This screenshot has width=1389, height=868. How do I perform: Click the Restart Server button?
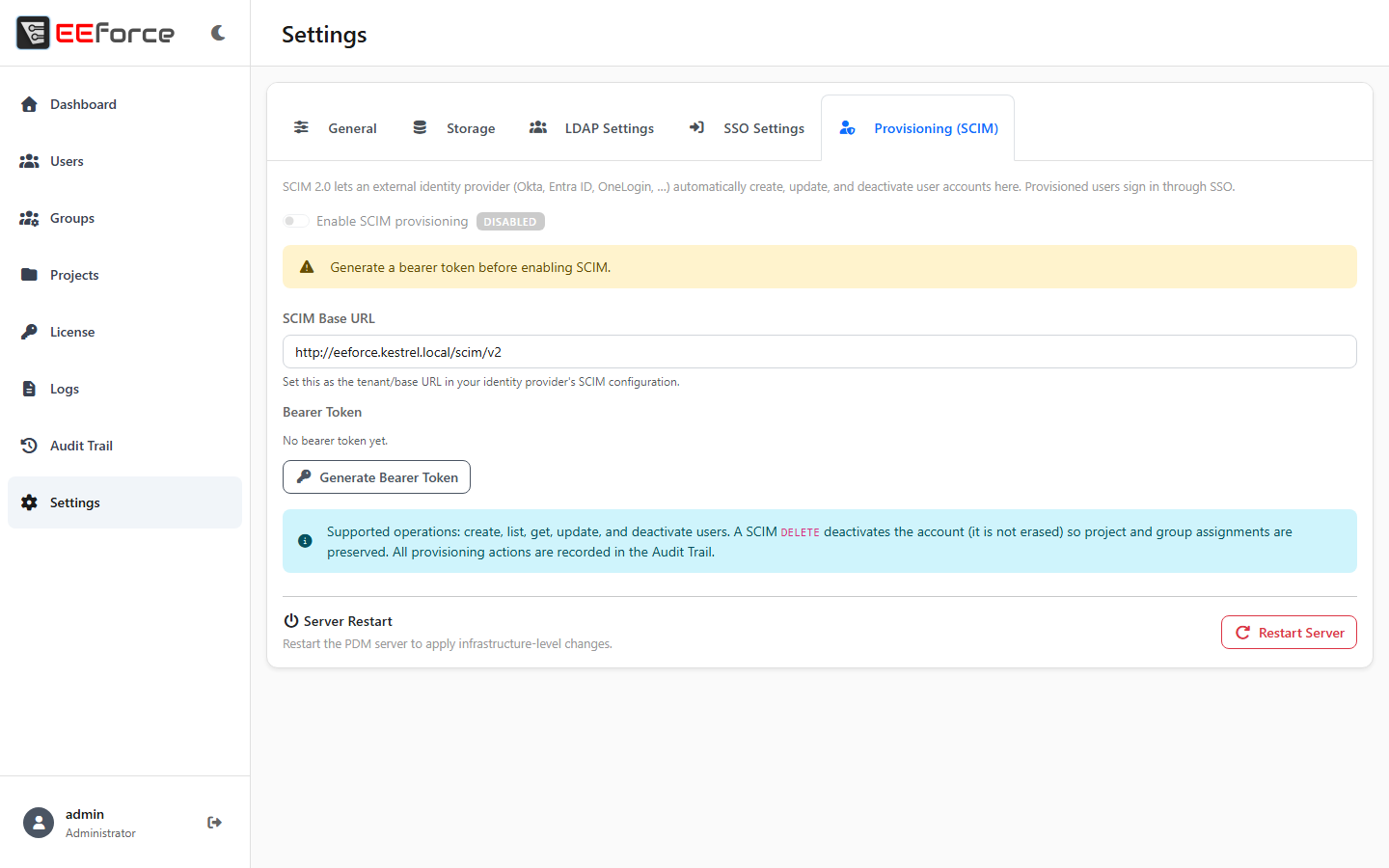(x=1289, y=633)
